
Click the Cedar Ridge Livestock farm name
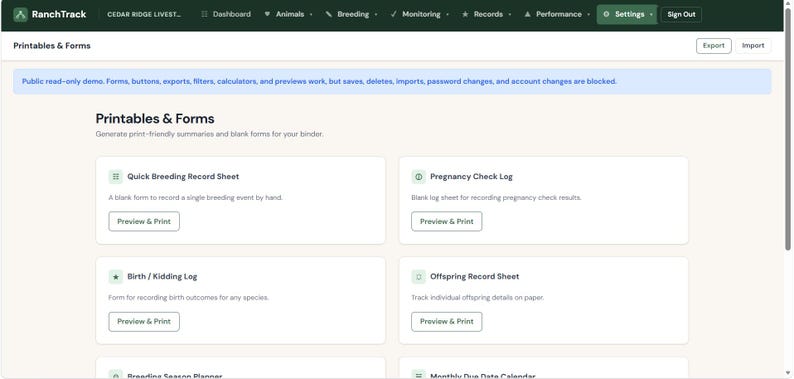point(144,14)
